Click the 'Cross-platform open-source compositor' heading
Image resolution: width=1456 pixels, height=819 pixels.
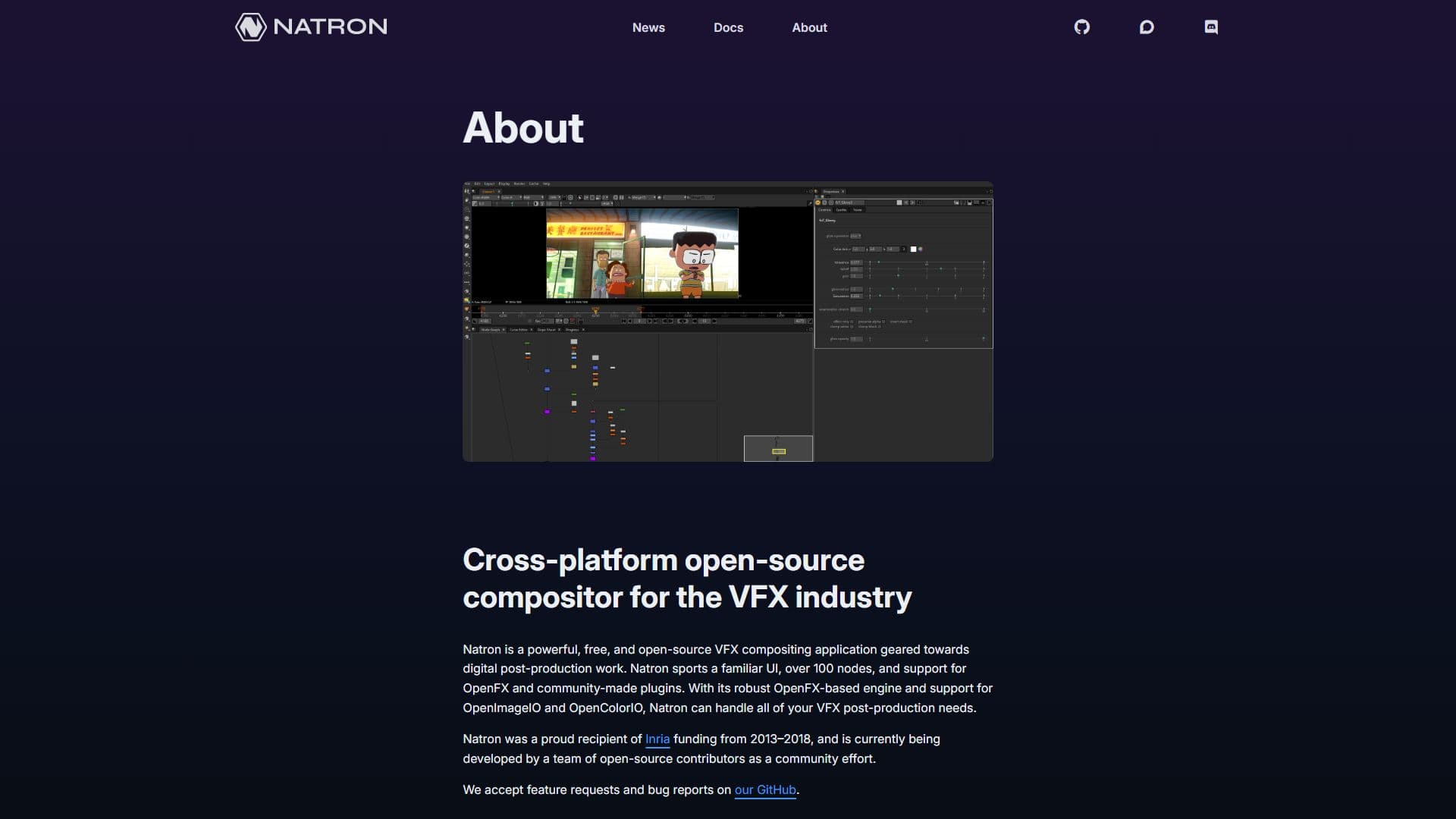[687, 579]
